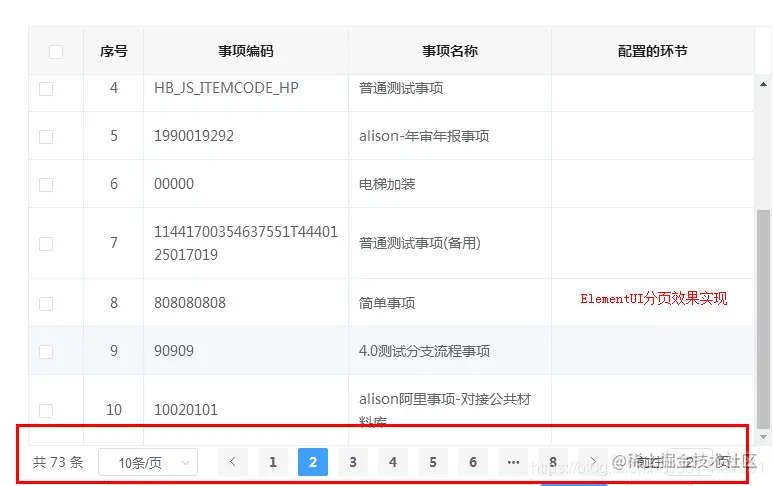Screen dimensions: 773x486
Task: Click the 序号 column header
Action: (114, 51)
